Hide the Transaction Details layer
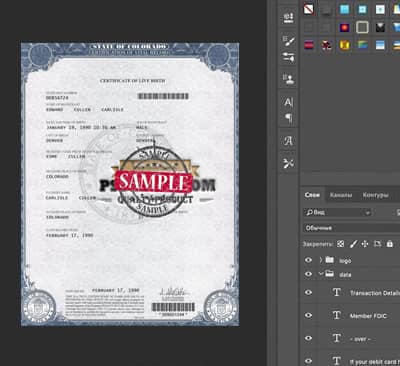This screenshot has height=366, width=400. tap(309, 292)
